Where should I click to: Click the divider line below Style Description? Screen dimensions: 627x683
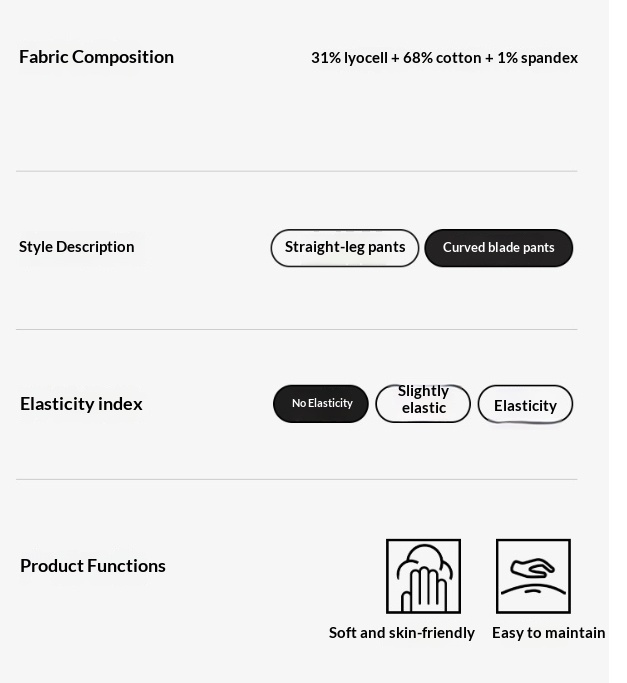pyautogui.click(x=297, y=329)
